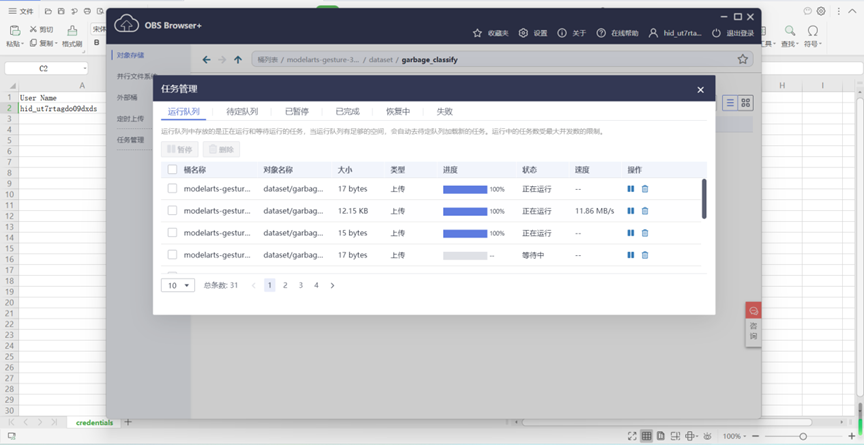The height and width of the screenshot is (445, 864).
Task: Enter WPS full screen view
Action: pyautogui.click(x=632, y=436)
